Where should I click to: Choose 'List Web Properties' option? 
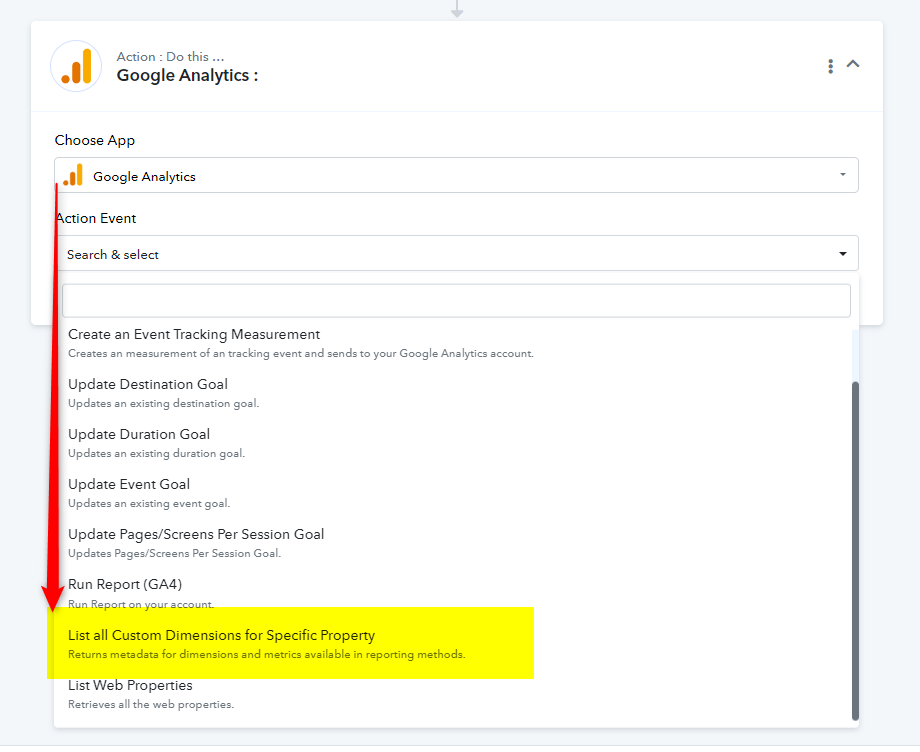click(130, 686)
